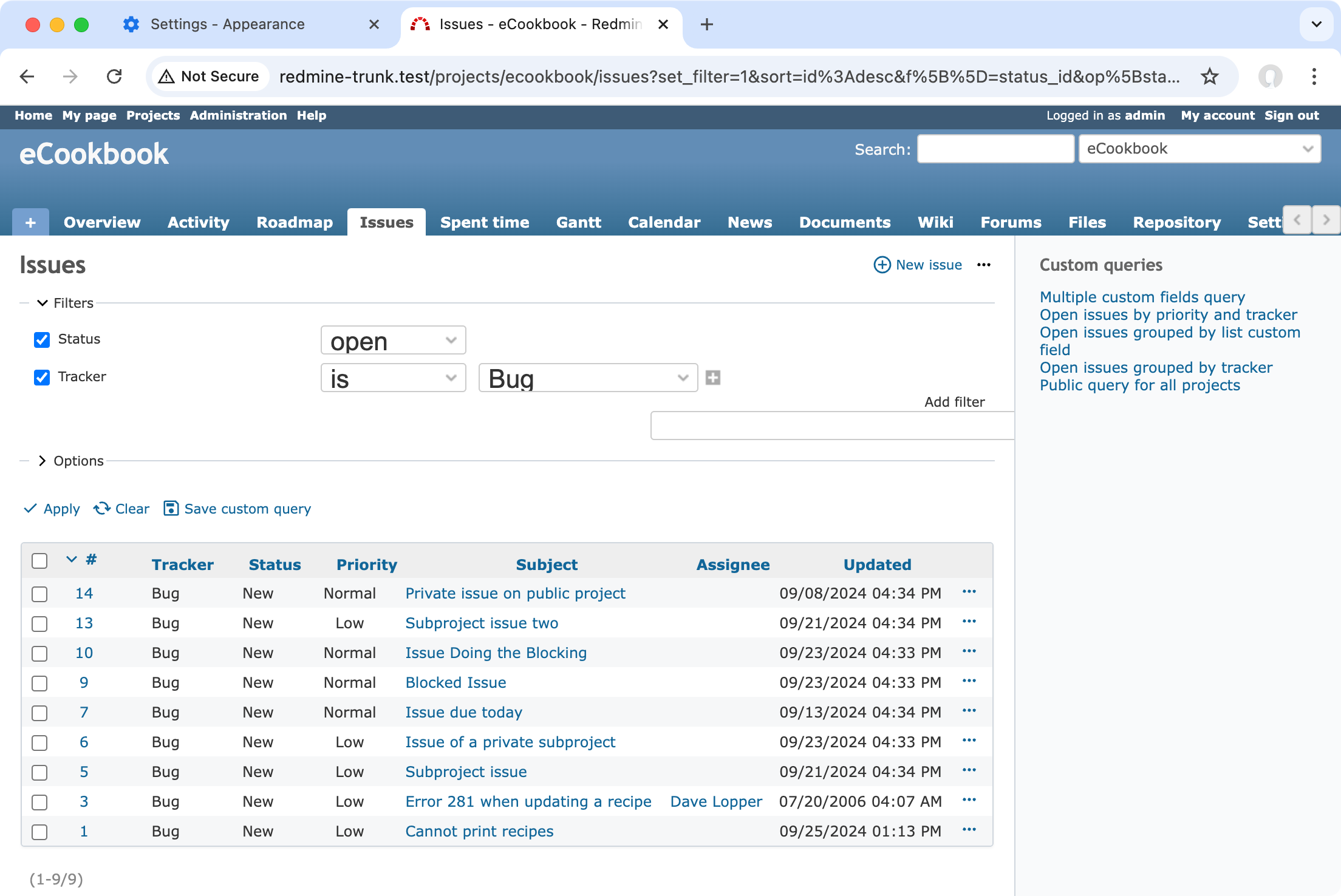Check the box for issue 7
Viewport: 1341px width, 896px height.
[x=39, y=713]
